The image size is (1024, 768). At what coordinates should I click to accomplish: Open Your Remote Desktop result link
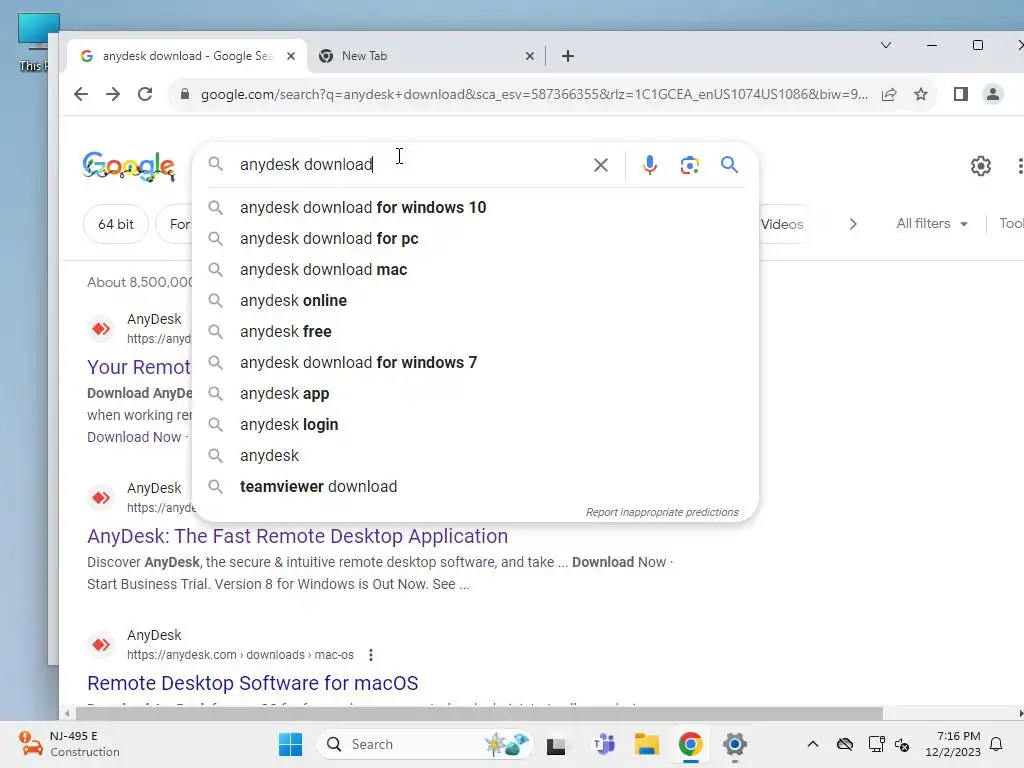(x=139, y=367)
